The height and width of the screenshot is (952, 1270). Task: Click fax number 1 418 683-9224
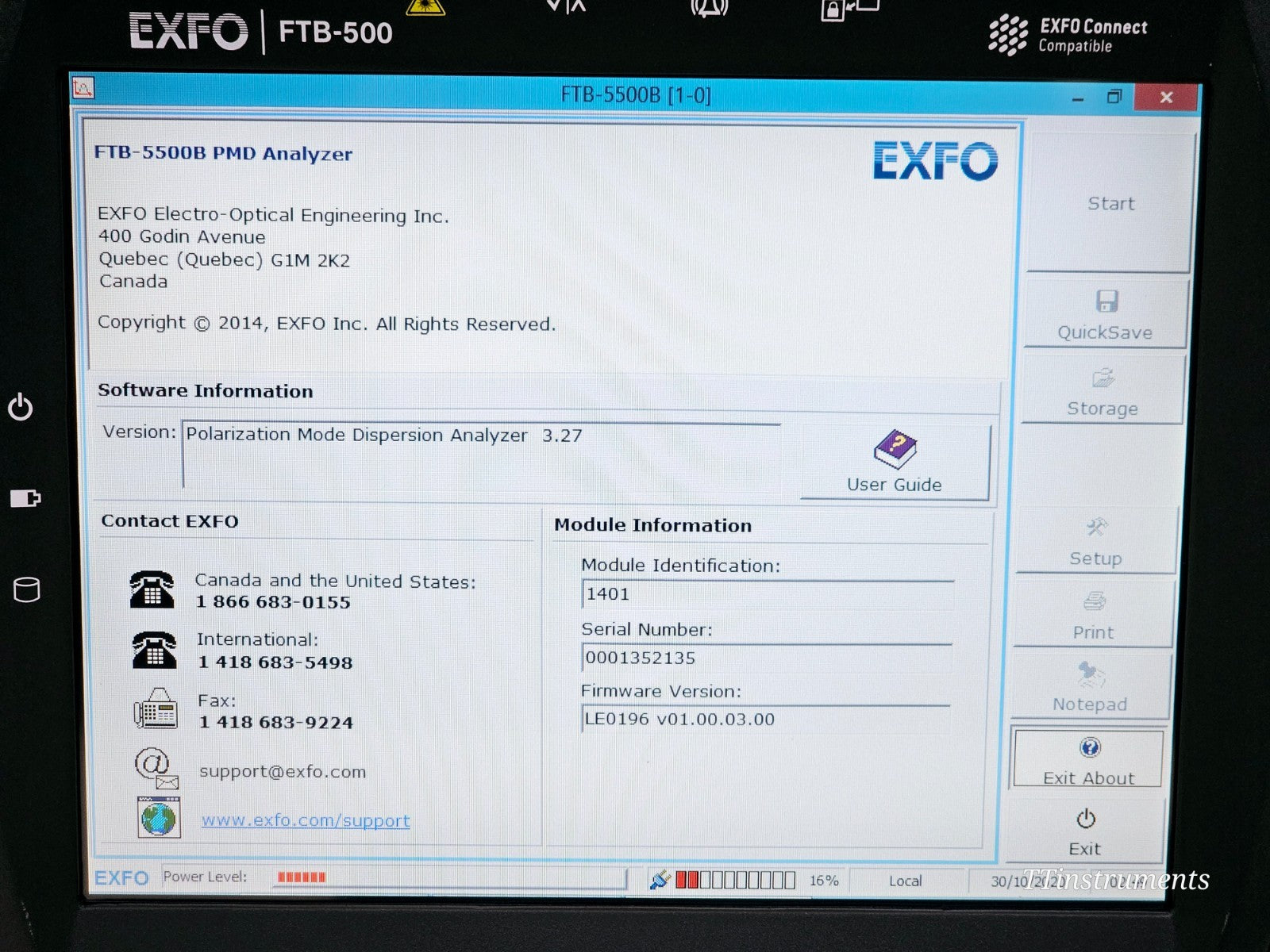(275, 722)
